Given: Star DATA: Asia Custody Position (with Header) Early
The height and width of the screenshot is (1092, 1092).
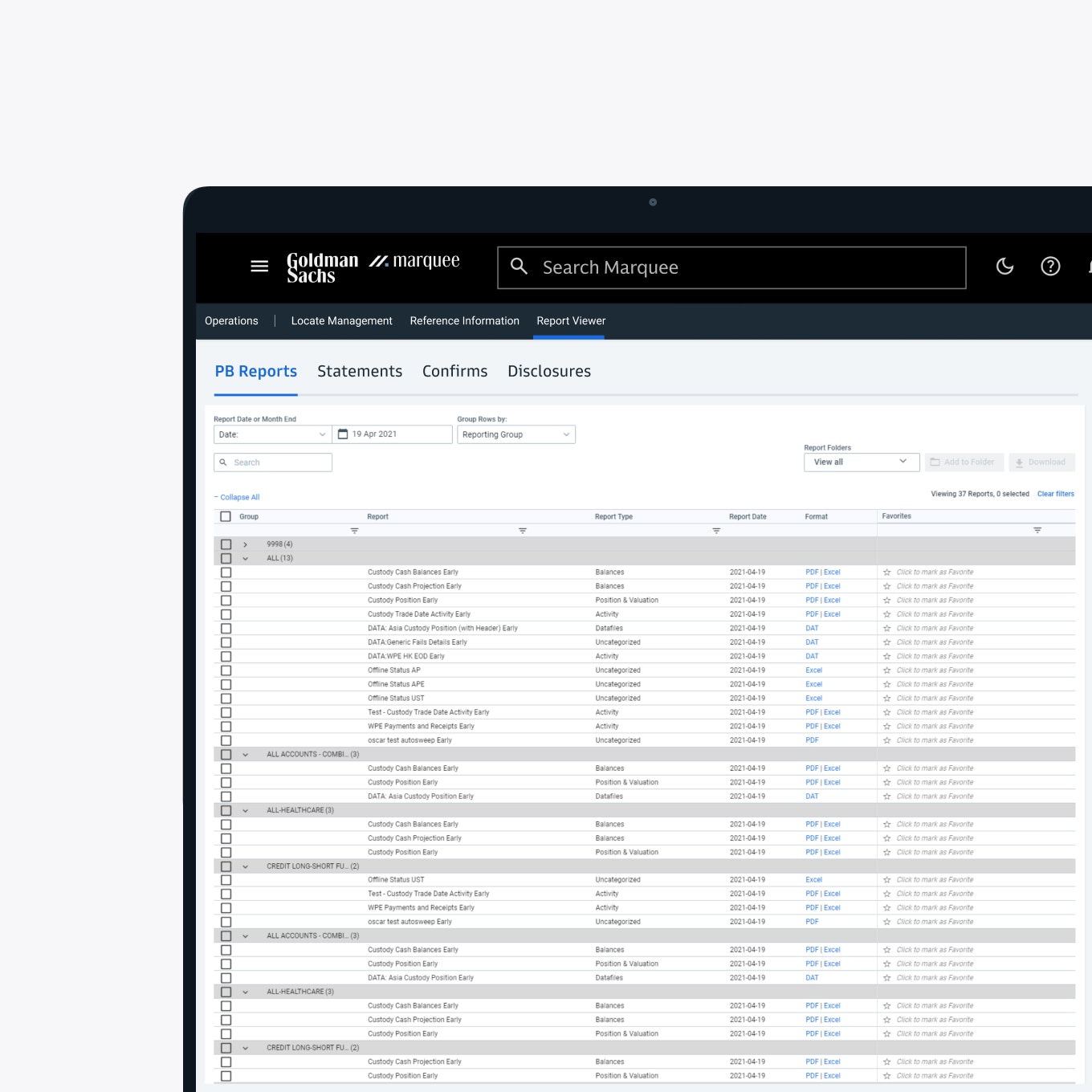Looking at the screenshot, I should [887, 629].
